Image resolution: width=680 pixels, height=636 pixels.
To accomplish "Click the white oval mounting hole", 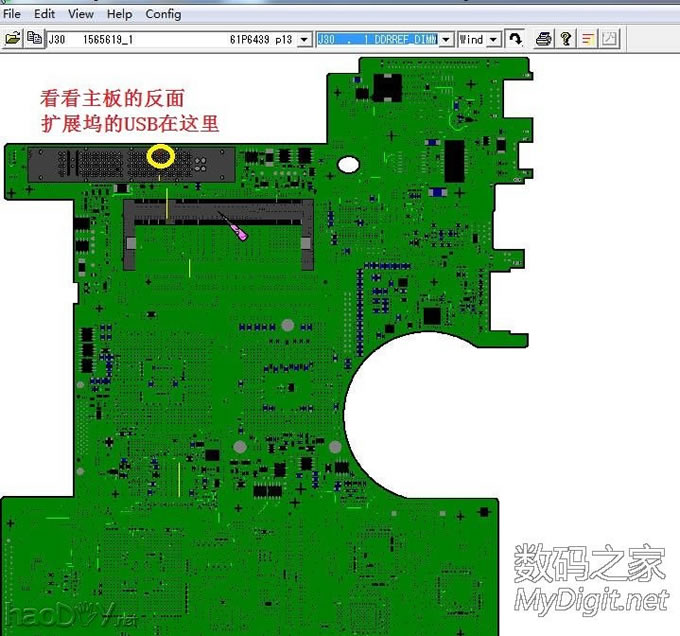I will pos(348,163).
